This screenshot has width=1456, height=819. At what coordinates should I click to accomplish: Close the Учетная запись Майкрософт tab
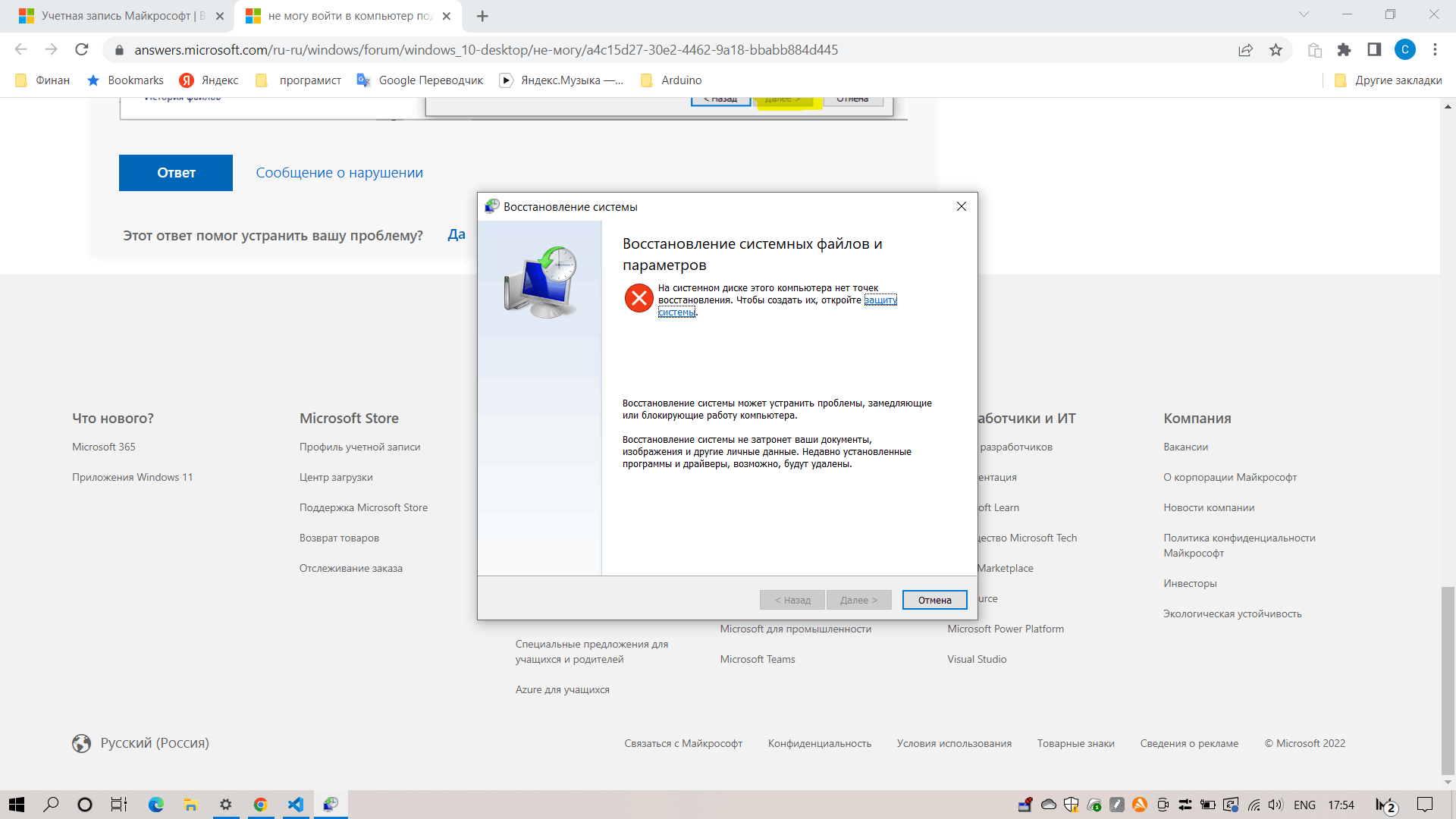tap(219, 16)
